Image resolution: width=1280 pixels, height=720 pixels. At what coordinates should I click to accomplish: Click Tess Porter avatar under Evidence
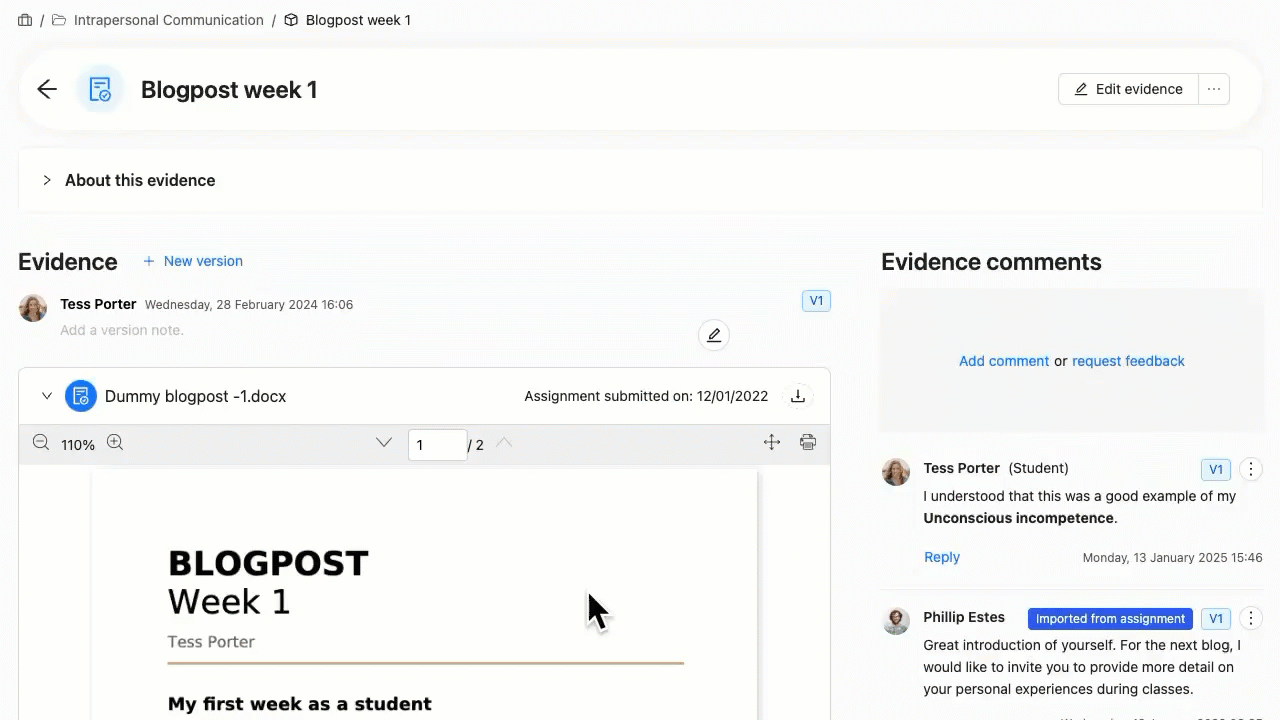[33, 308]
